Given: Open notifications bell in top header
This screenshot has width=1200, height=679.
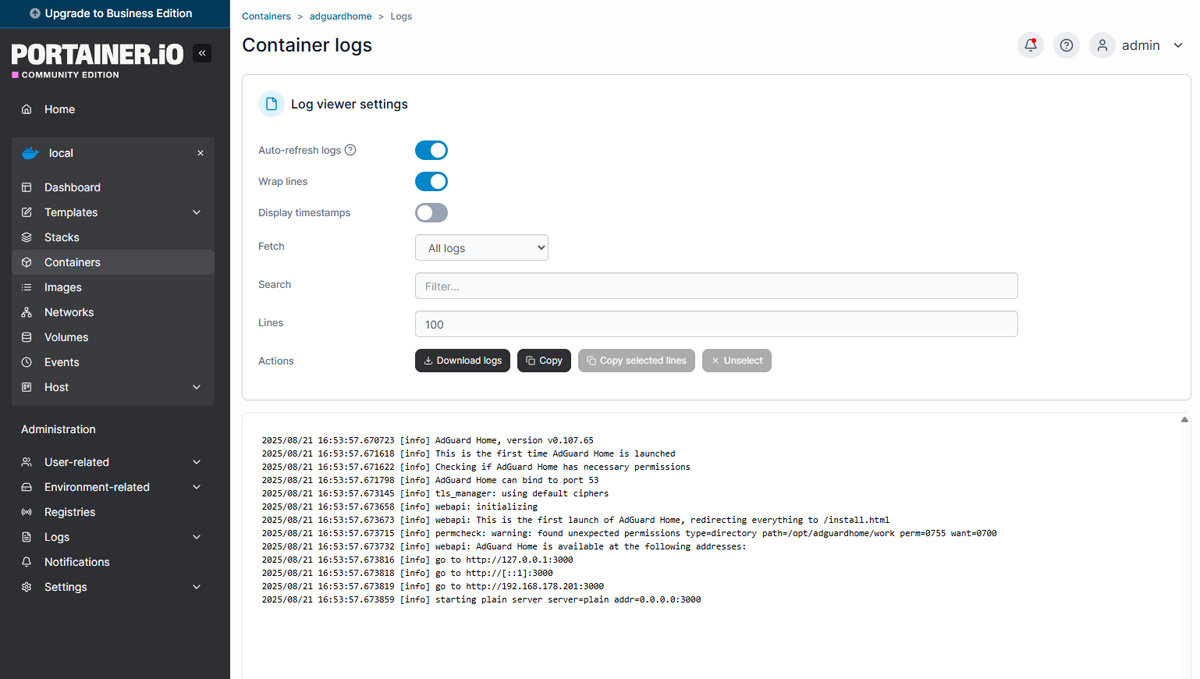Looking at the screenshot, I should [x=1031, y=45].
